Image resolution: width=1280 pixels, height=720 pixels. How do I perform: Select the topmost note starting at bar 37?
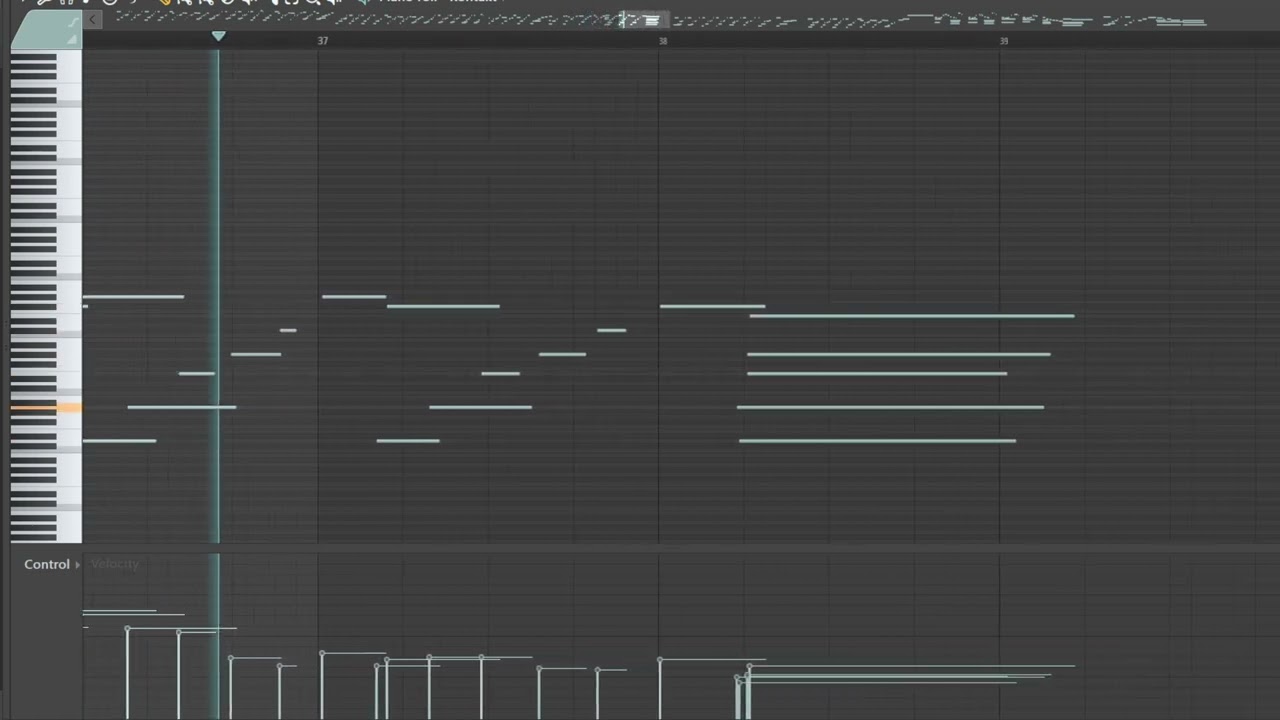[x=354, y=296]
